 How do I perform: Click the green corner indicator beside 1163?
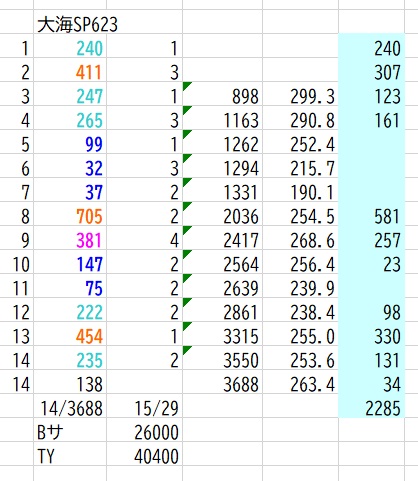187,110
